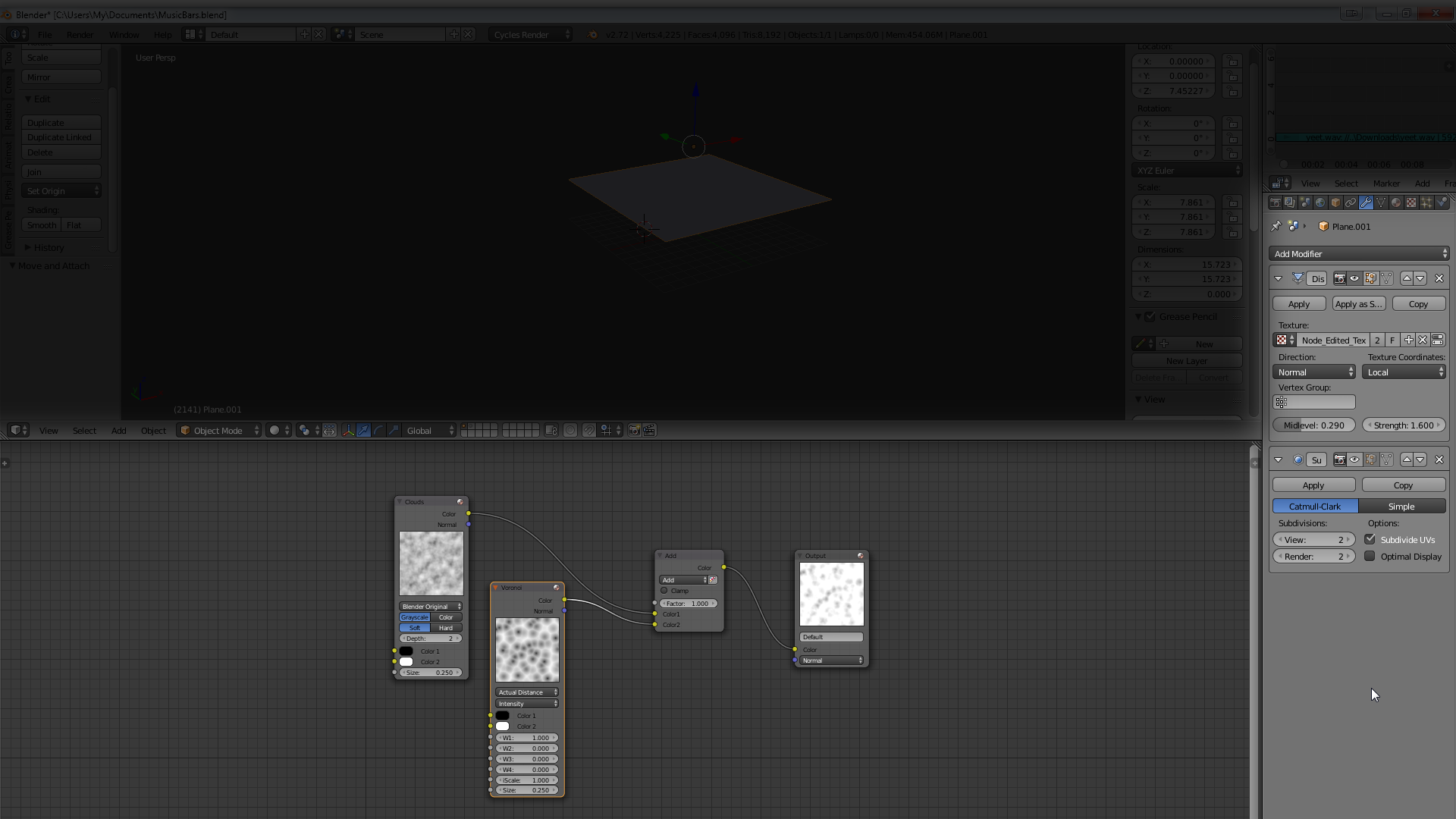Unlink the Node_Edited_Tex texture
The height and width of the screenshot is (819, 1456).
(x=1423, y=340)
